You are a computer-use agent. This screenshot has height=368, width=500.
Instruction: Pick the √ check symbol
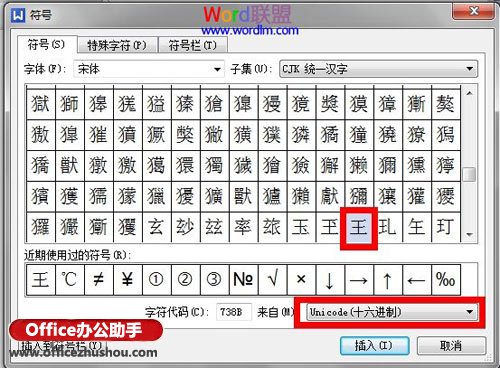point(273,280)
